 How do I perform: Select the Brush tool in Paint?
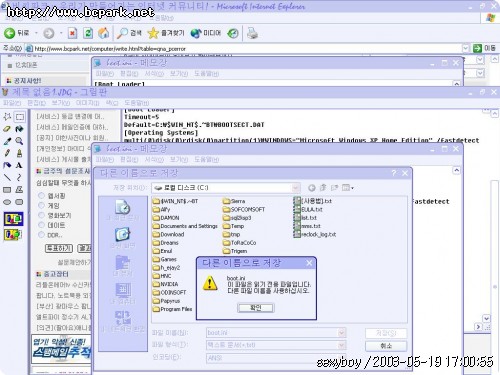[x=20, y=153]
